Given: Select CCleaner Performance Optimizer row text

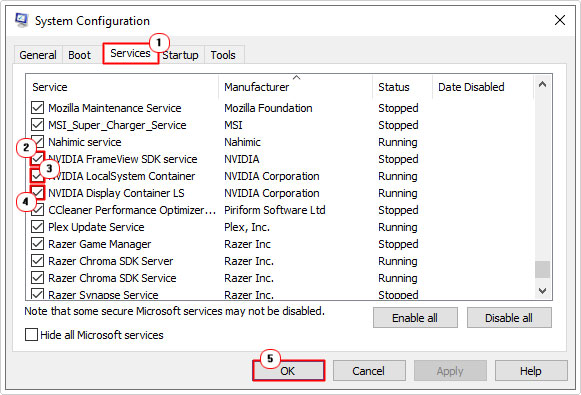Looking at the screenshot, I should tap(132, 210).
